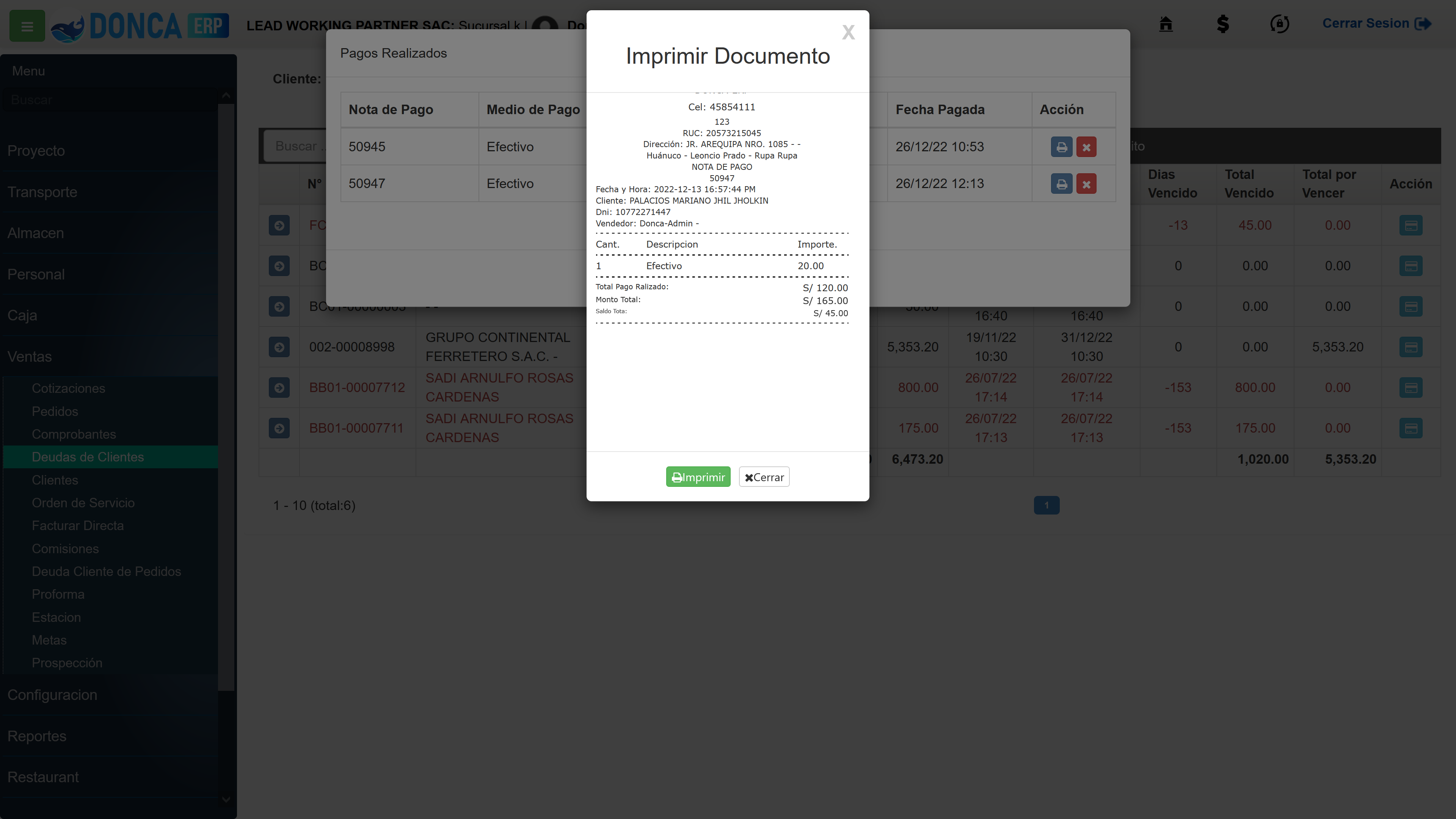Click Medio de Pago column header
Image resolution: width=1456 pixels, height=819 pixels.
pyautogui.click(x=533, y=110)
